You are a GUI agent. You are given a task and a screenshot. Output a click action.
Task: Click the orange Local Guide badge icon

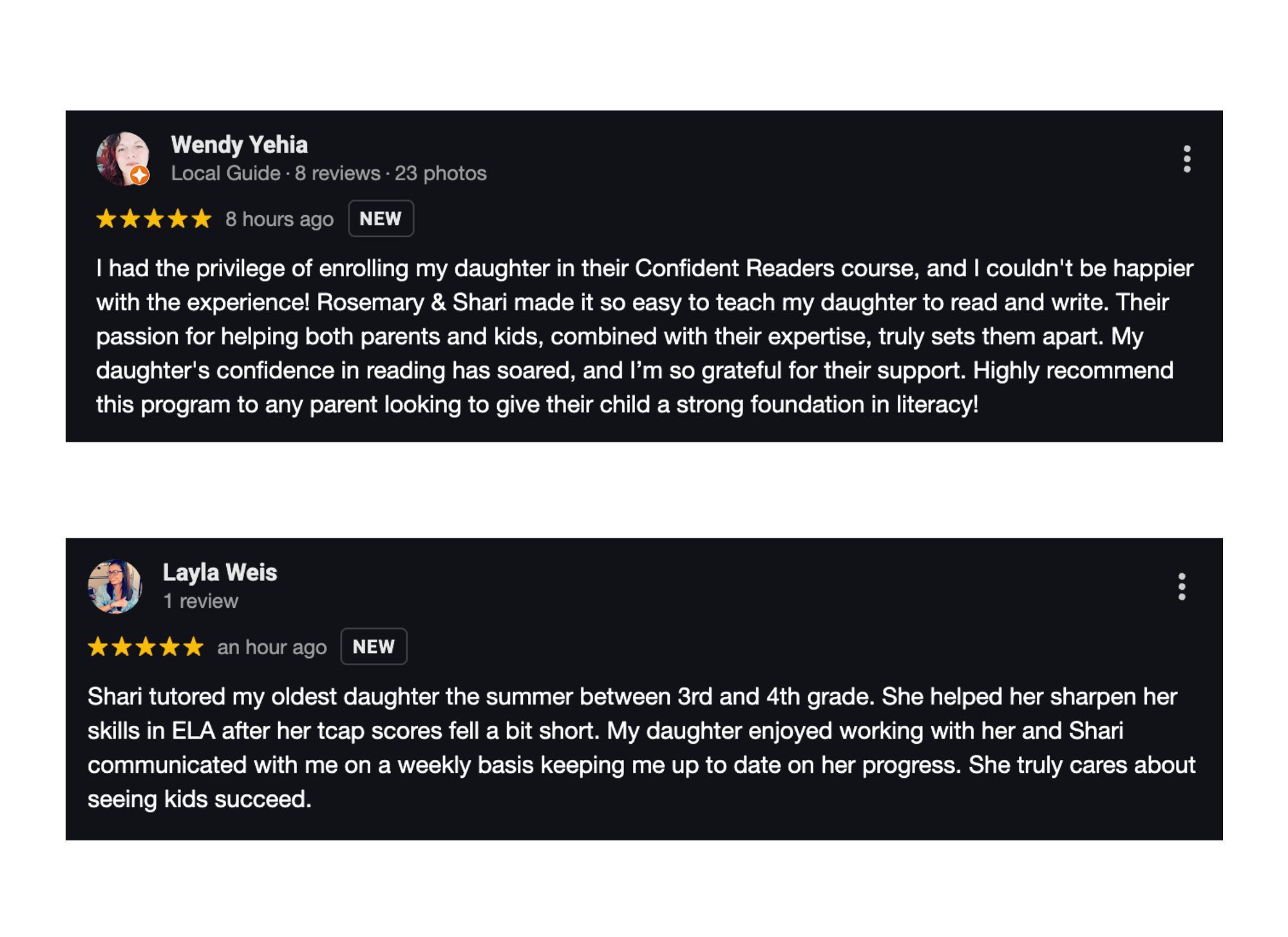(140, 175)
